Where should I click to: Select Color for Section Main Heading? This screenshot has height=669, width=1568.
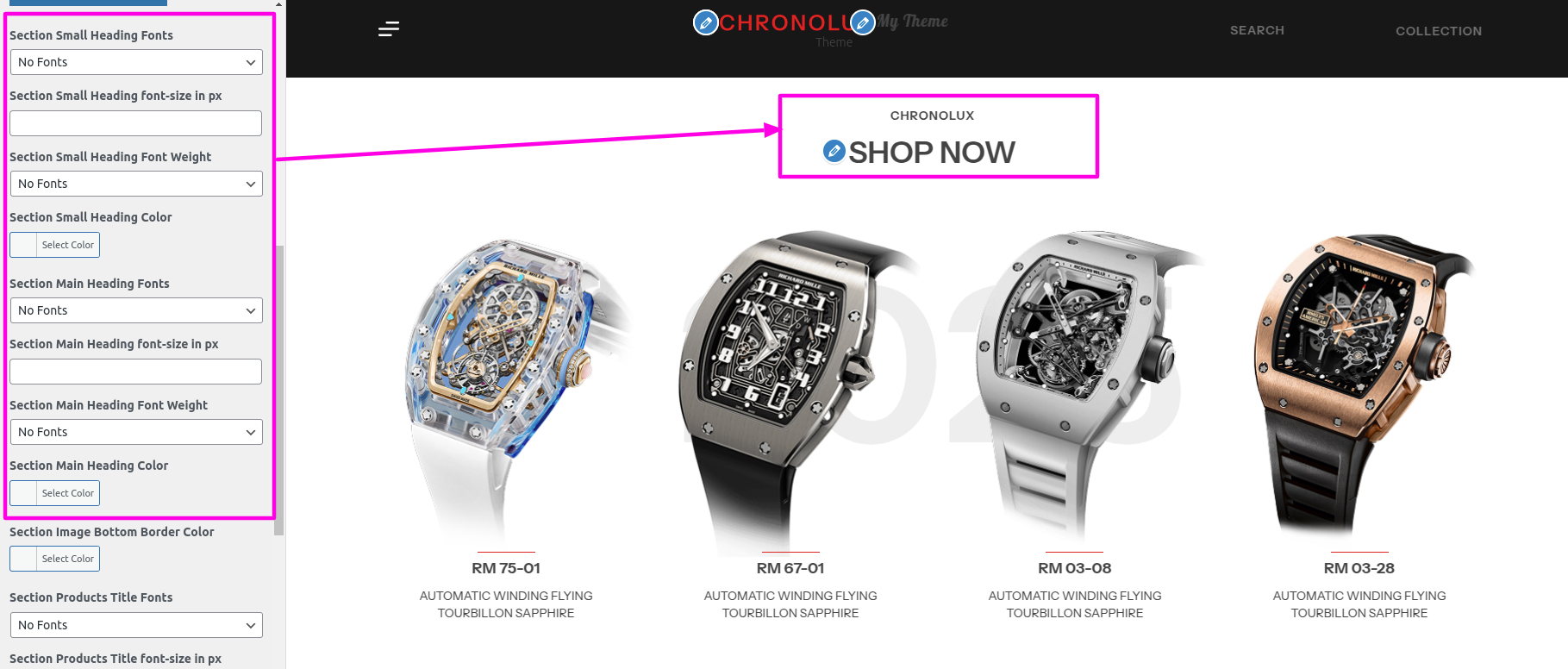pos(55,493)
